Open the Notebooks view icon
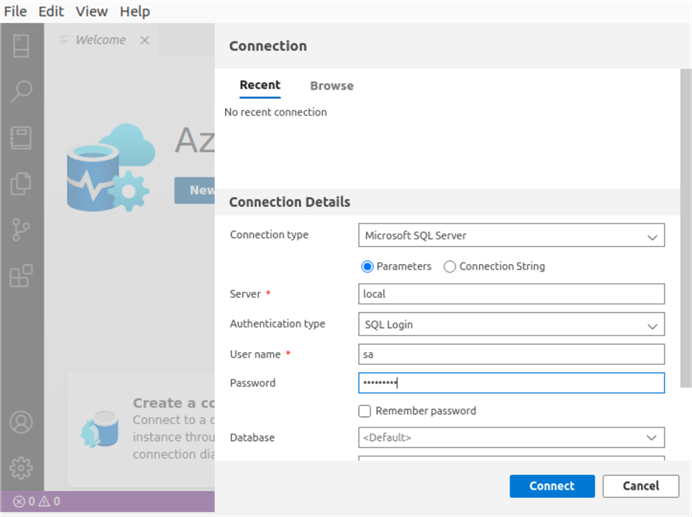 tap(21, 138)
